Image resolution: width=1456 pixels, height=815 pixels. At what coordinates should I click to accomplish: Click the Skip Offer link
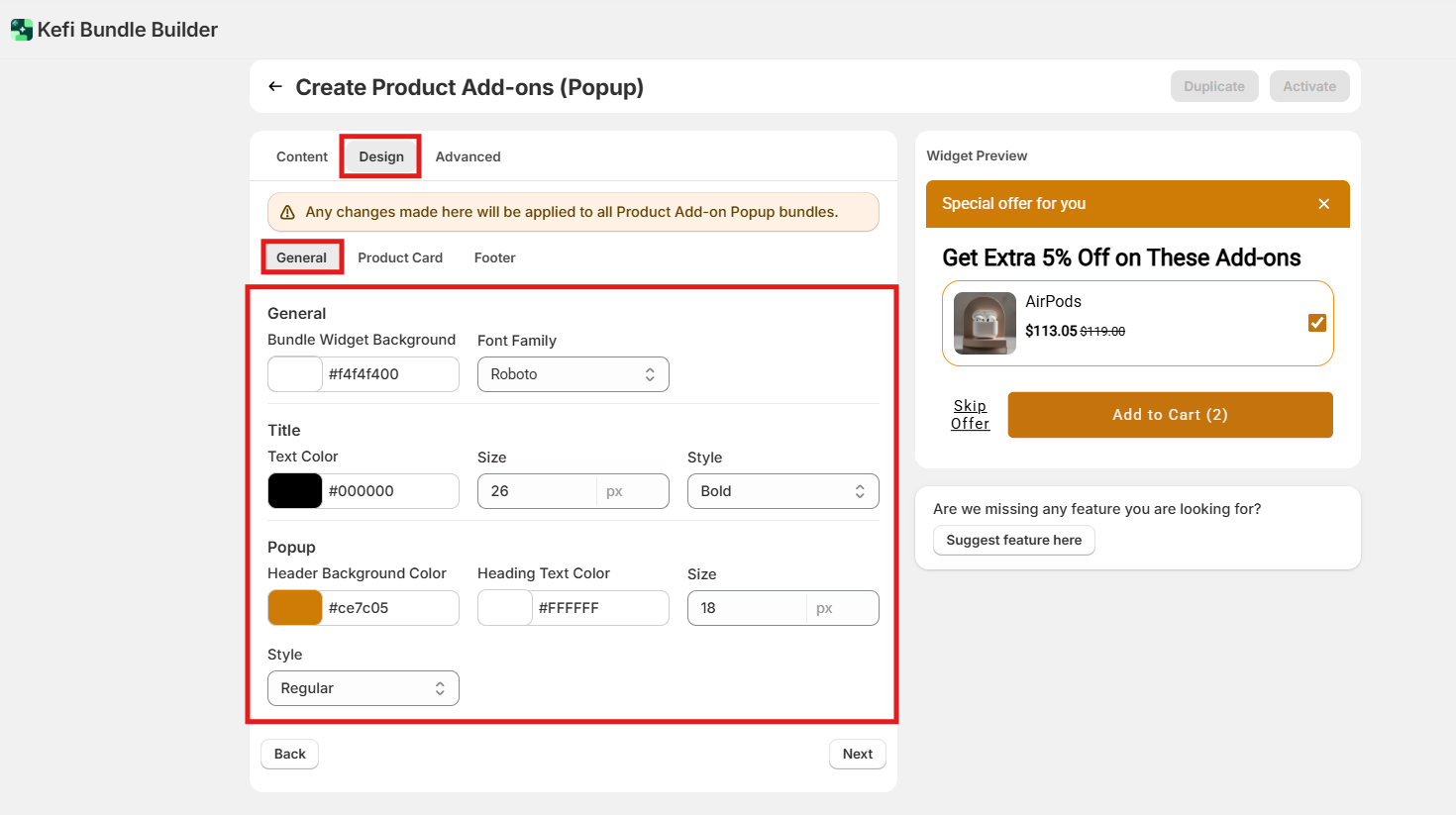tap(970, 415)
